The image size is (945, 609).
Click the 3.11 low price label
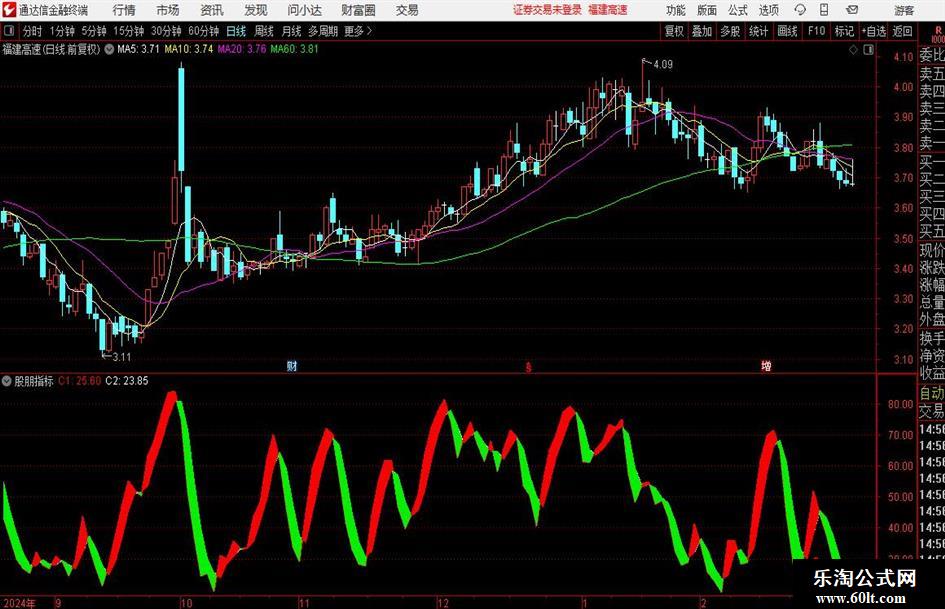pyautogui.click(x=121, y=357)
